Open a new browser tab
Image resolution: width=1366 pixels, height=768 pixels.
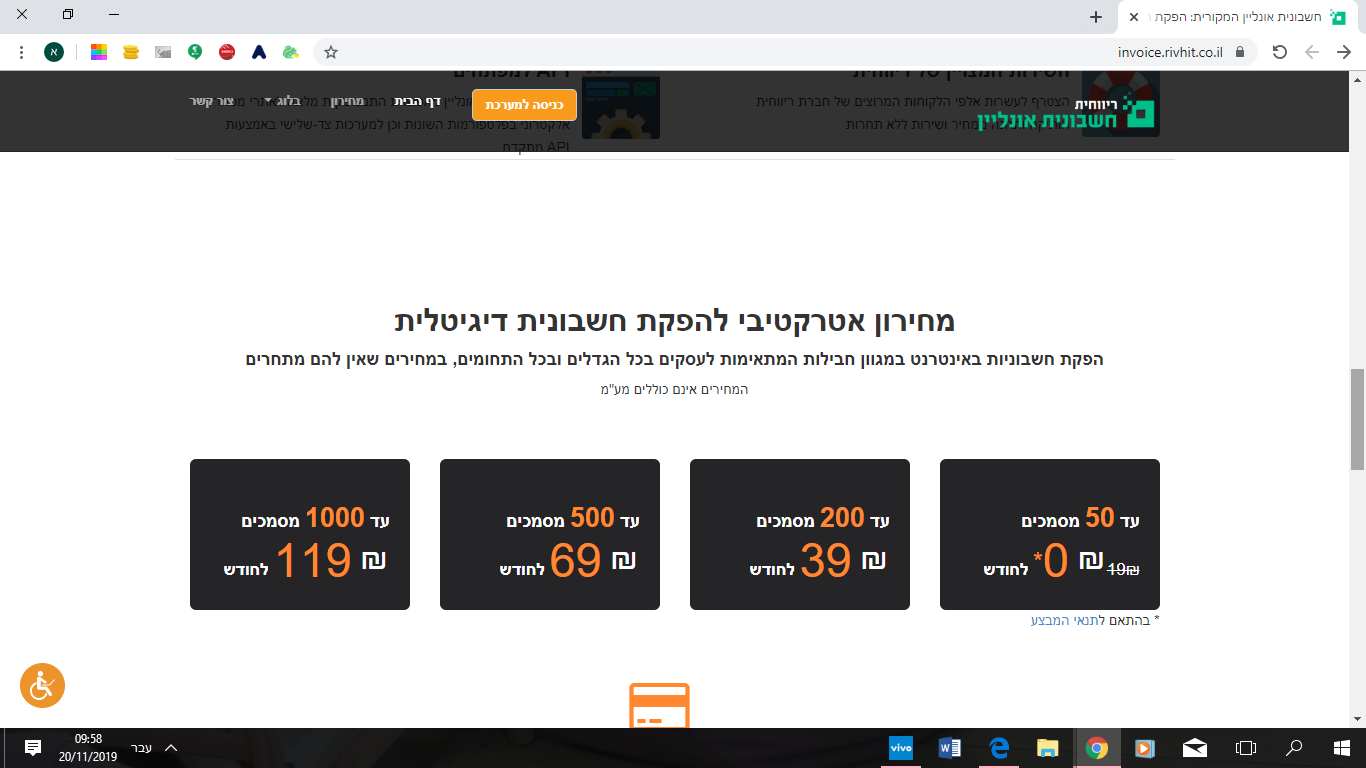click(x=1096, y=17)
